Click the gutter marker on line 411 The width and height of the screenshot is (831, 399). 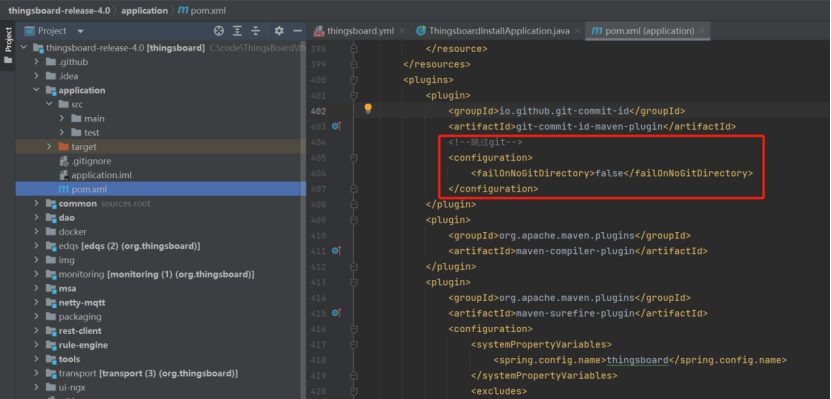pyautogui.click(x=336, y=250)
